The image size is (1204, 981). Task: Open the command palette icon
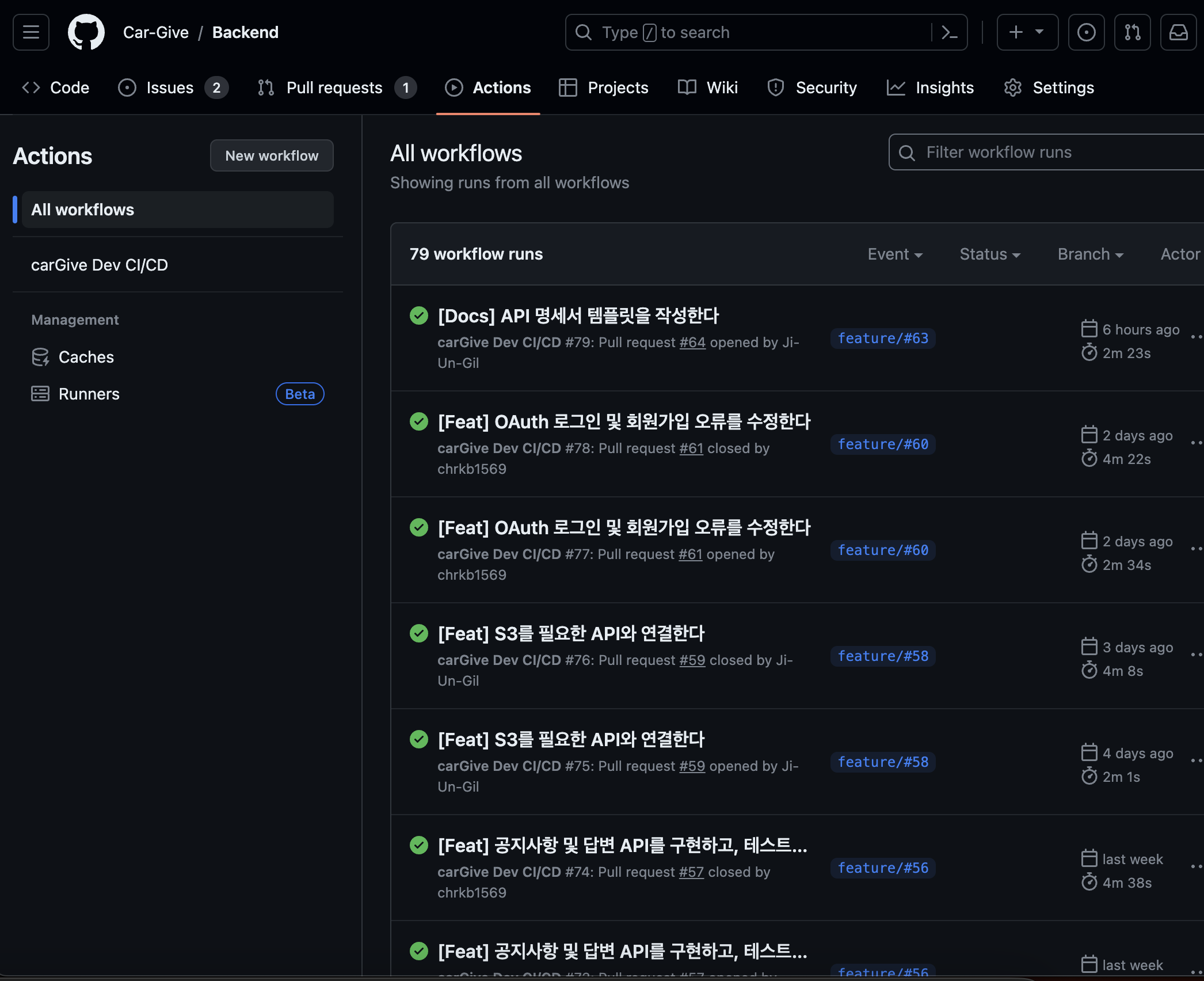coord(950,32)
